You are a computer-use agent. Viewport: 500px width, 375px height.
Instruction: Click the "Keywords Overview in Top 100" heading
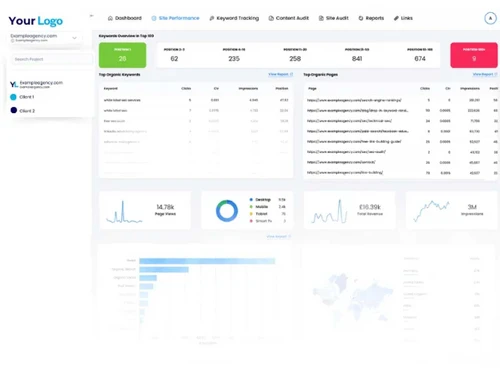tap(126, 36)
